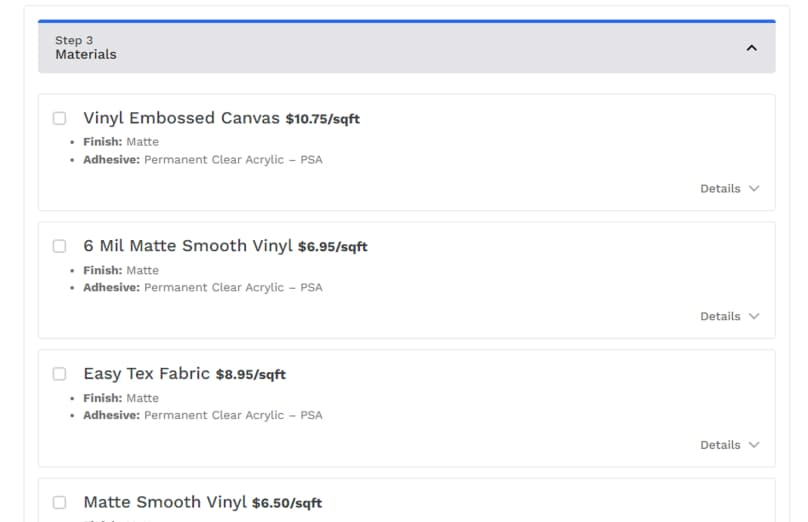This screenshot has height=522, width=808.
Task: Check the Vinyl Embossed Canvas checkbox
Action: [x=60, y=118]
